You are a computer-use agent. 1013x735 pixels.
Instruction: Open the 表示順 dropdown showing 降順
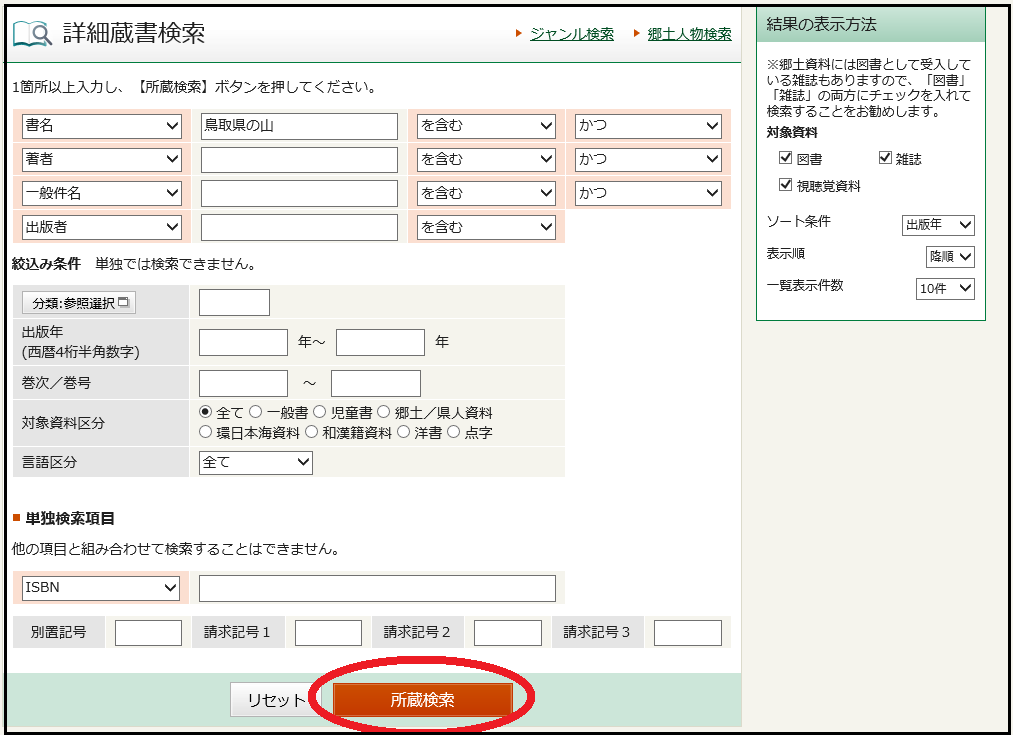pos(950,256)
